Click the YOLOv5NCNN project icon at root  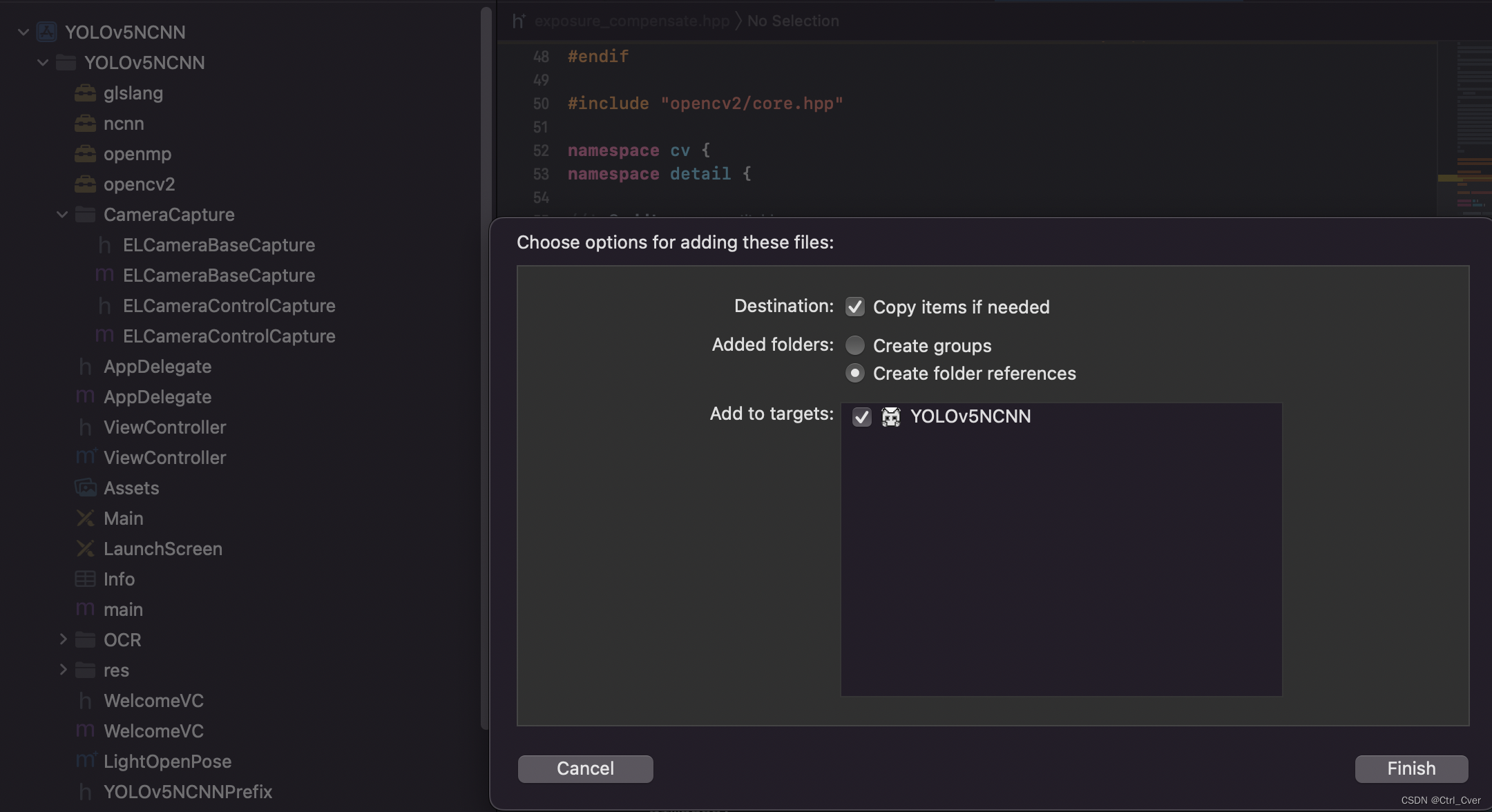point(46,32)
